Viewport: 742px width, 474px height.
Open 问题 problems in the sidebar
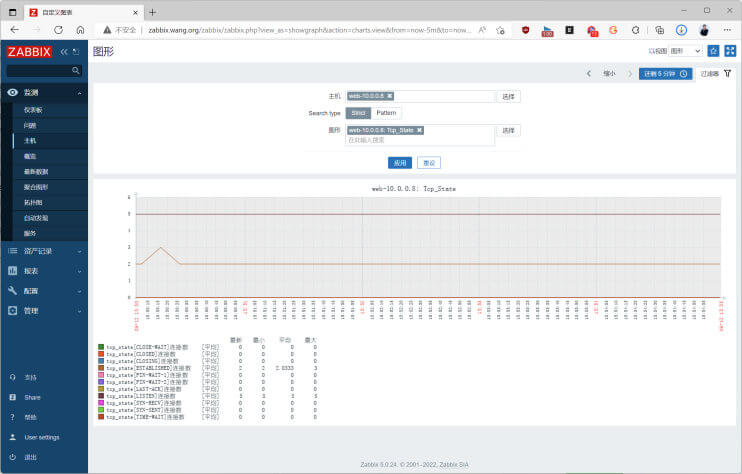pos(30,125)
